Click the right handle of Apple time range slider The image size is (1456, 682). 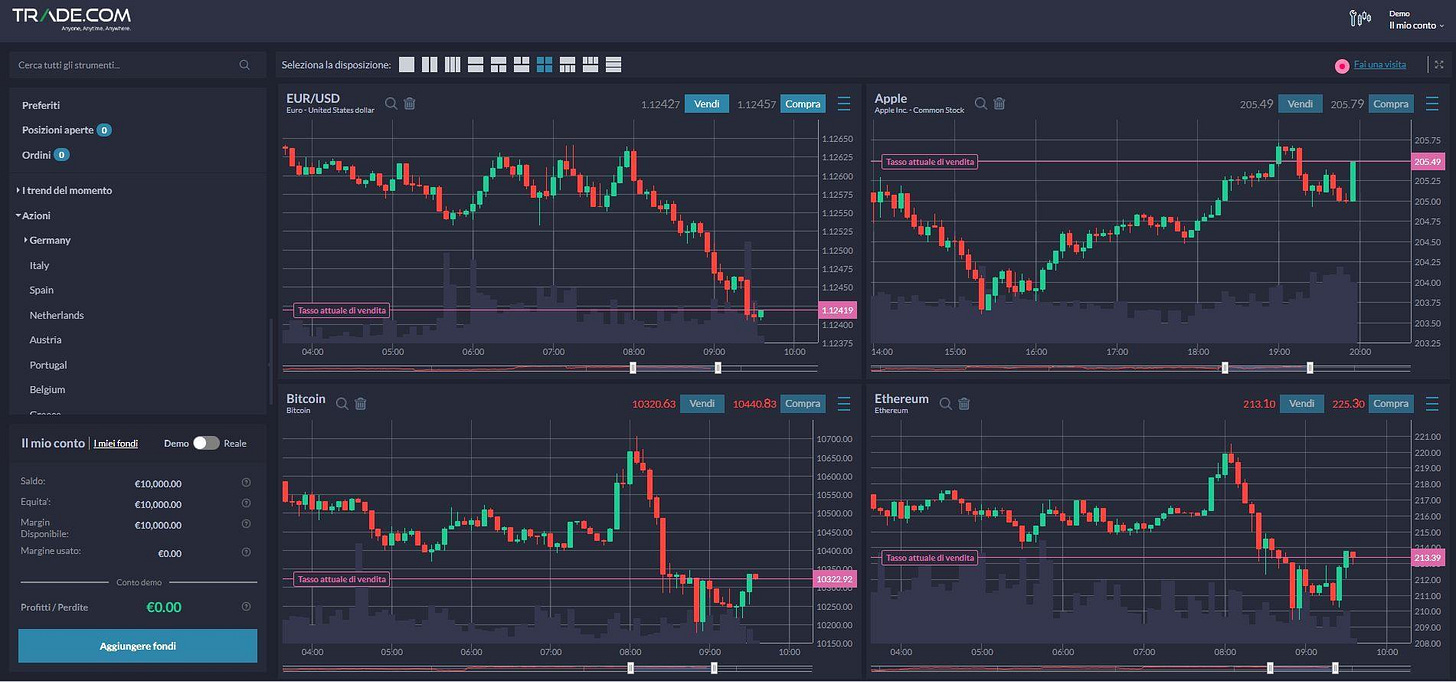coord(1310,368)
